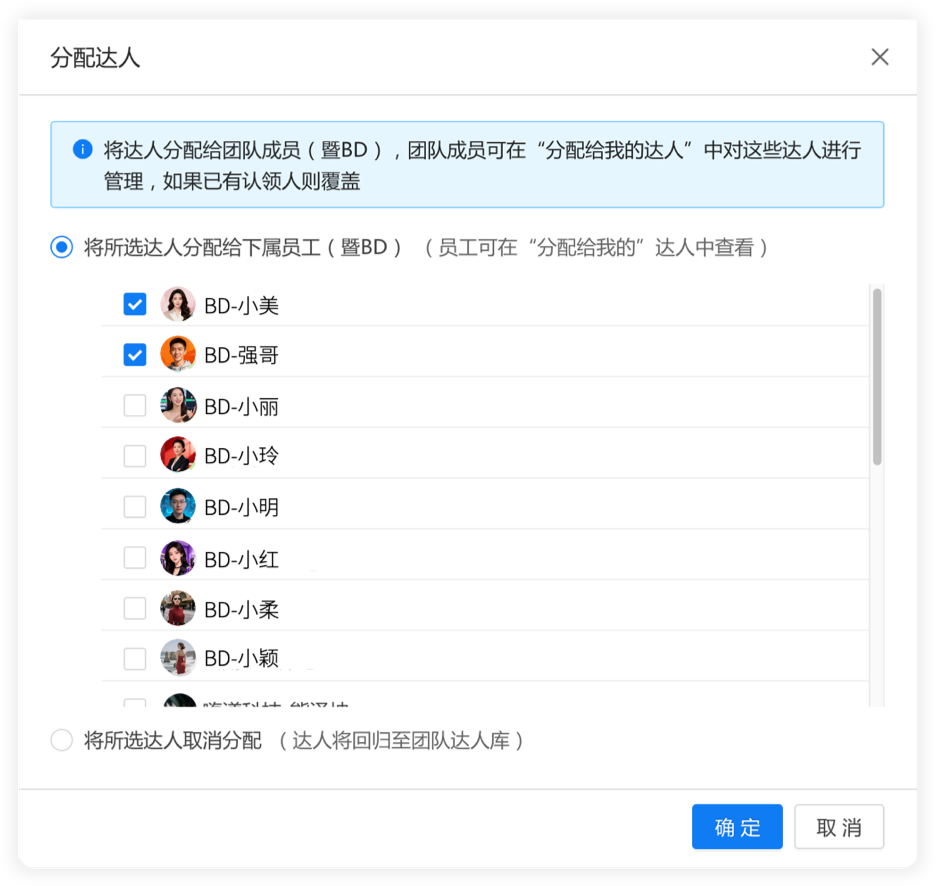Click BD-小颖 avatar icon
This screenshot has height=886, width=936.
point(178,657)
